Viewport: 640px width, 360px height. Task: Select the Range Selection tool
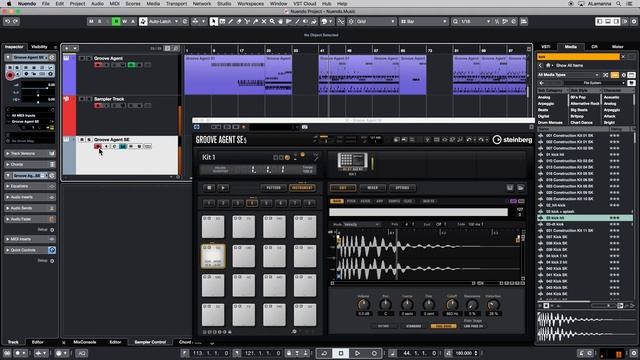tap(222, 22)
